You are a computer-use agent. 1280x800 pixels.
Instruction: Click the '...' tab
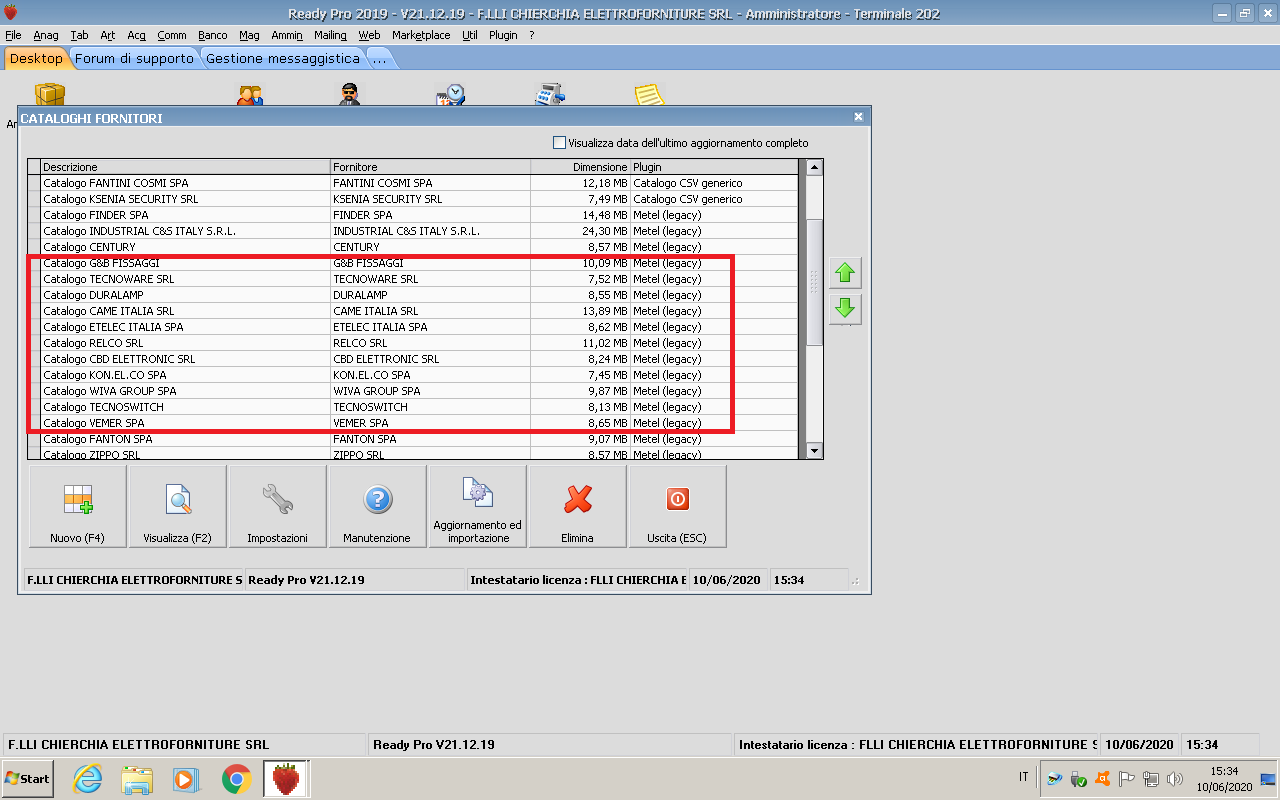pos(379,58)
